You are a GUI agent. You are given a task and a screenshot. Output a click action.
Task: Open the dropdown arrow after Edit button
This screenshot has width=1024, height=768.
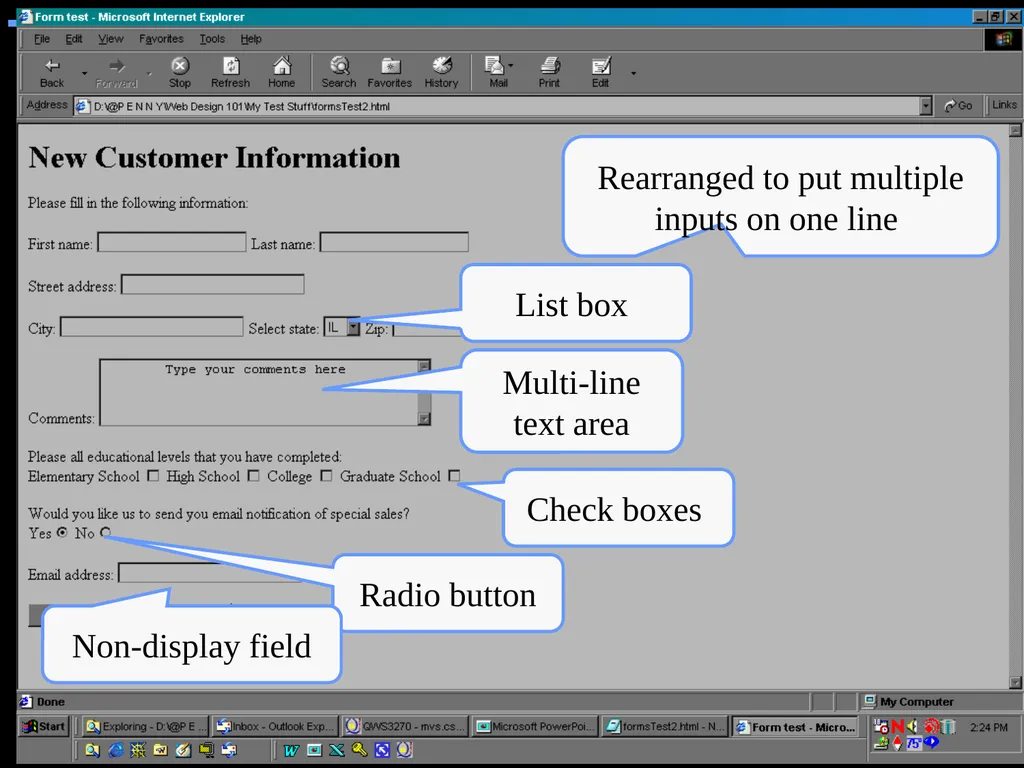click(633, 73)
